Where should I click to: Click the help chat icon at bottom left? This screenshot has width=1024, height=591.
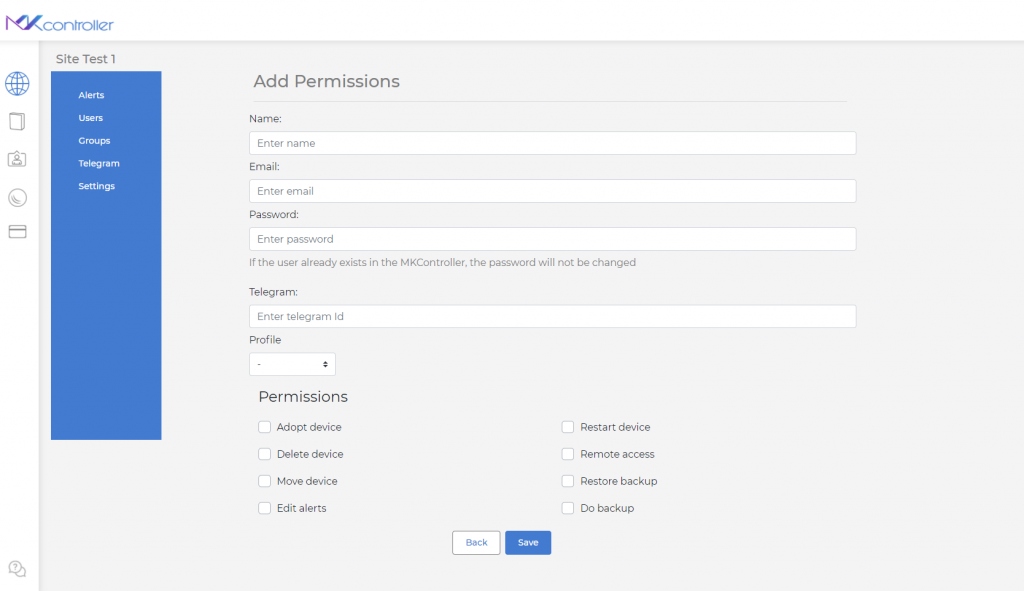coord(17,568)
